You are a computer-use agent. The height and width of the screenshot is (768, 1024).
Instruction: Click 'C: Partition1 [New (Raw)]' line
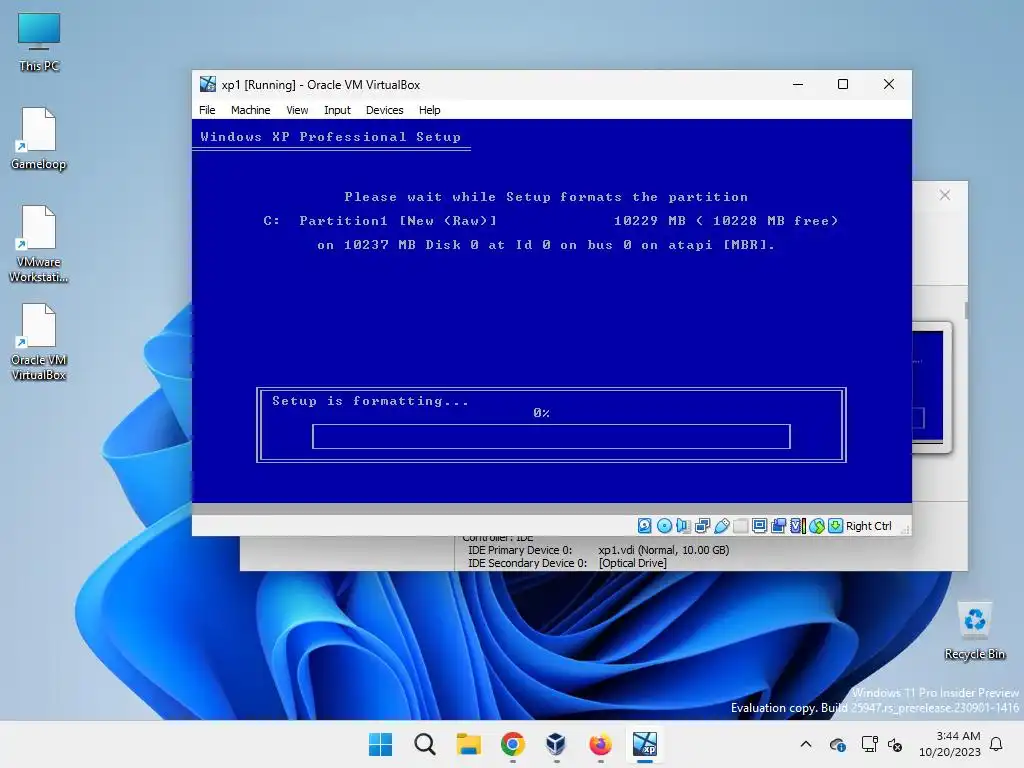tap(380, 221)
